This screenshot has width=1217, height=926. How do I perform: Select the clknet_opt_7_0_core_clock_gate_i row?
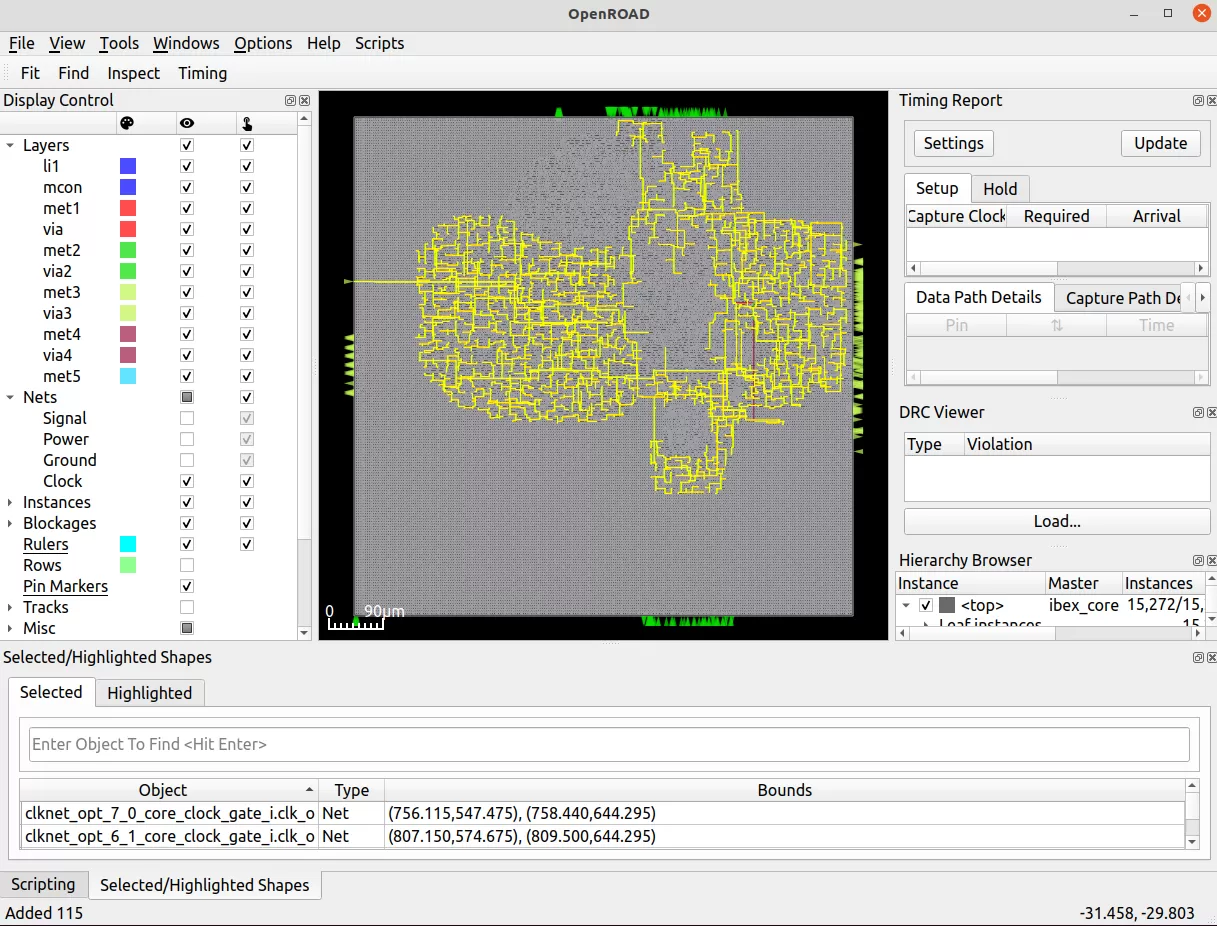[602, 813]
